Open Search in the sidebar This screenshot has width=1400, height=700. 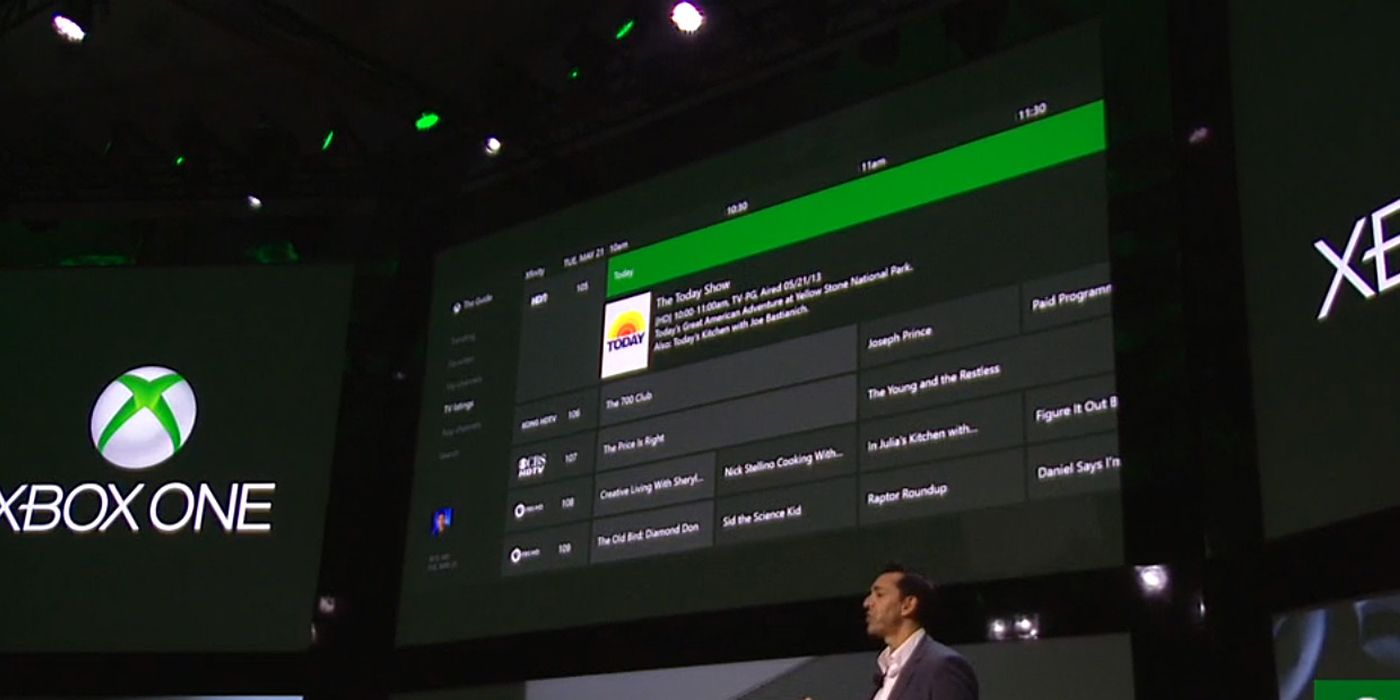[x=450, y=455]
